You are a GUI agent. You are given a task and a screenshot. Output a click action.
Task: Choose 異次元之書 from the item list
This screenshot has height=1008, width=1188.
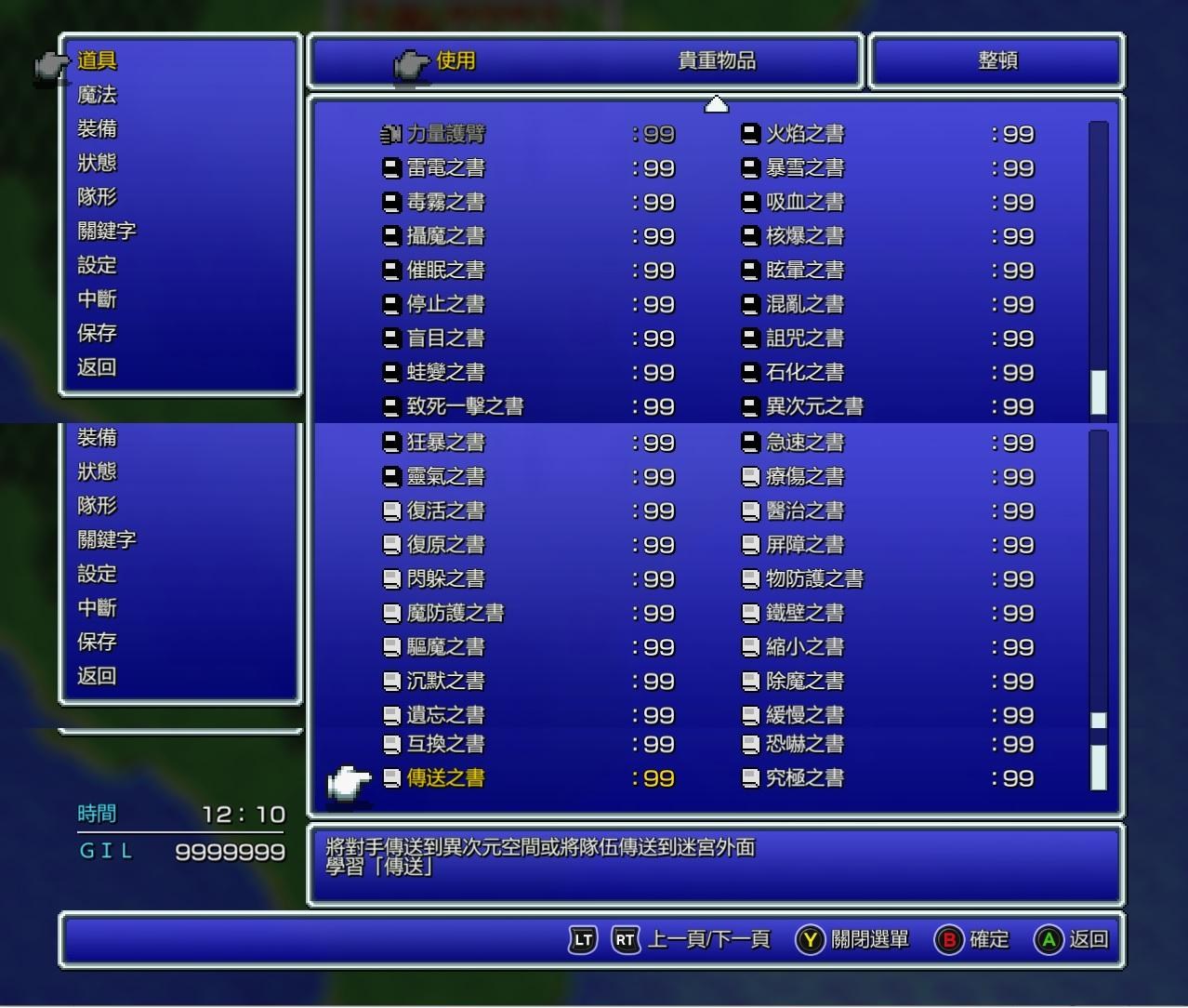tap(814, 407)
